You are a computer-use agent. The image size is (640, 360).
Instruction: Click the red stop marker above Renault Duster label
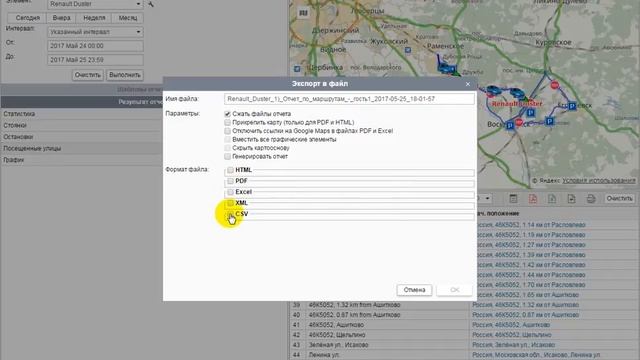pos(554,85)
